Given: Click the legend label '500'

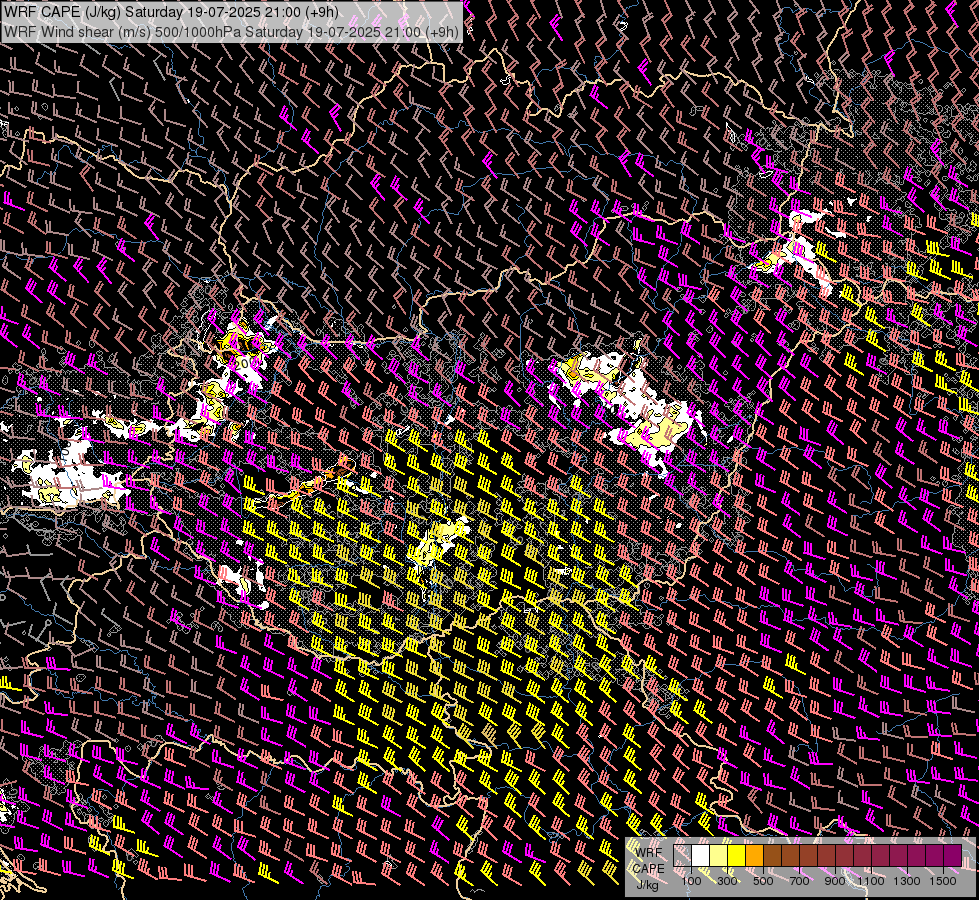Looking at the screenshot, I should coord(763,881).
